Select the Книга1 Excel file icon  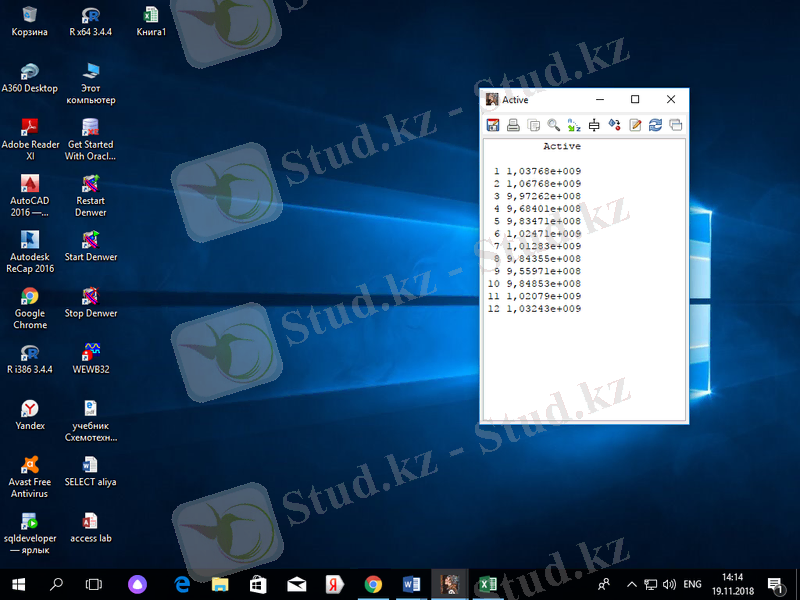(151, 20)
